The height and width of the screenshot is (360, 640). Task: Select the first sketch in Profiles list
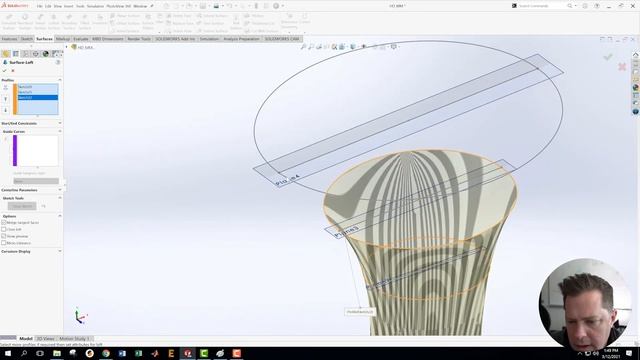tap(38, 87)
